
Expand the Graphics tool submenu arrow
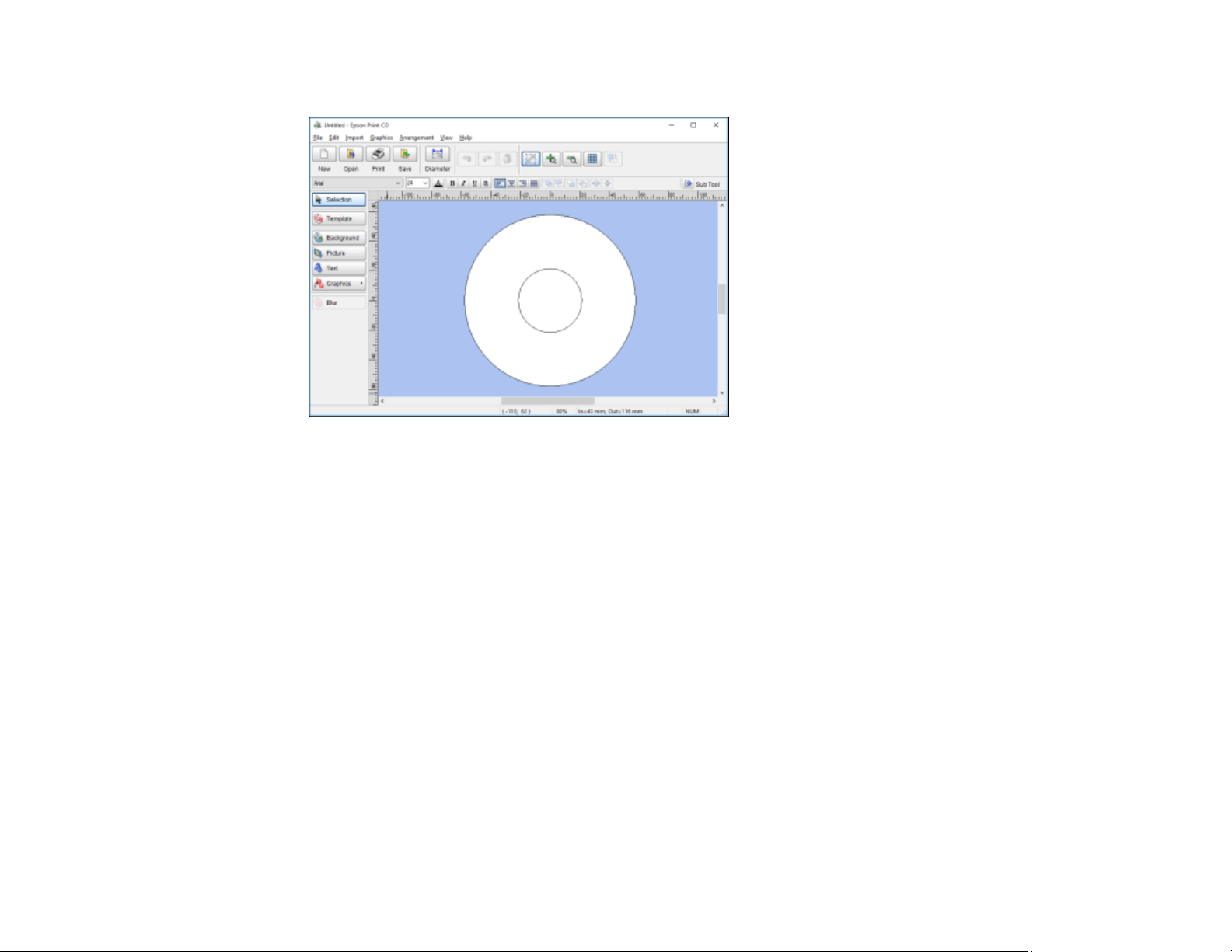361,284
